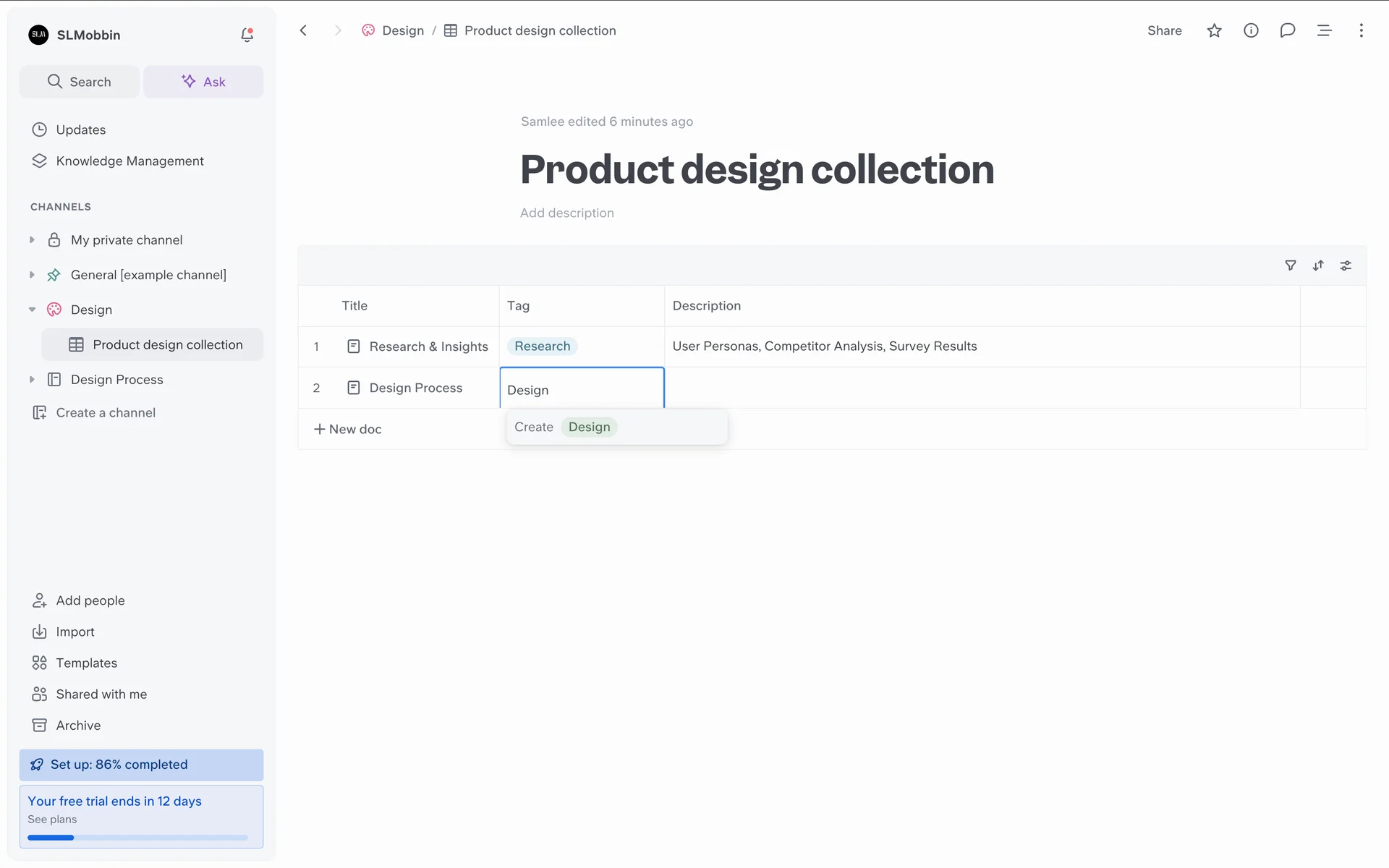Open Templates in the sidebar
This screenshot has height=868, width=1389.
pos(86,663)
